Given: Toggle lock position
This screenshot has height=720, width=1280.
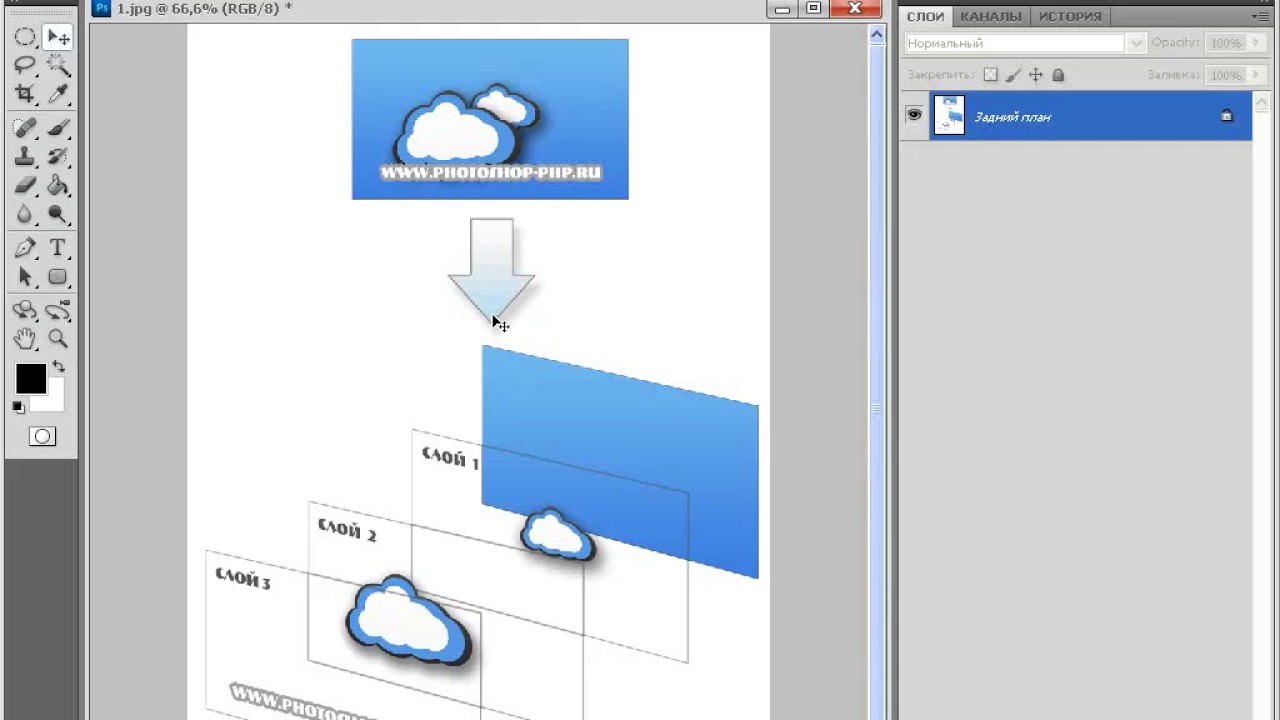Looking at the screenshot, I should pyautogui.click(x=1036, y=75).
